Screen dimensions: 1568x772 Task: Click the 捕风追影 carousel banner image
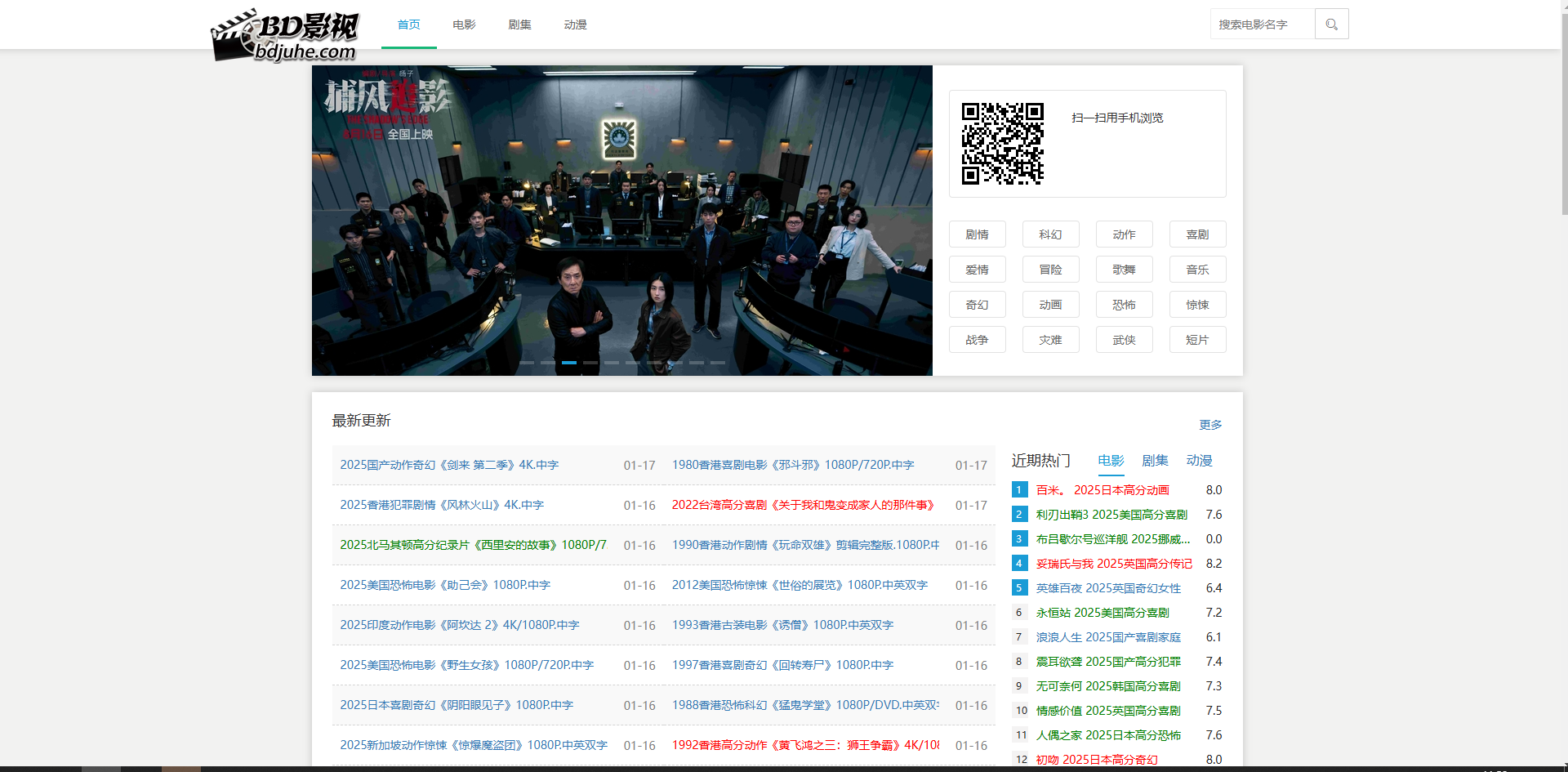click(x=621, y=221)
